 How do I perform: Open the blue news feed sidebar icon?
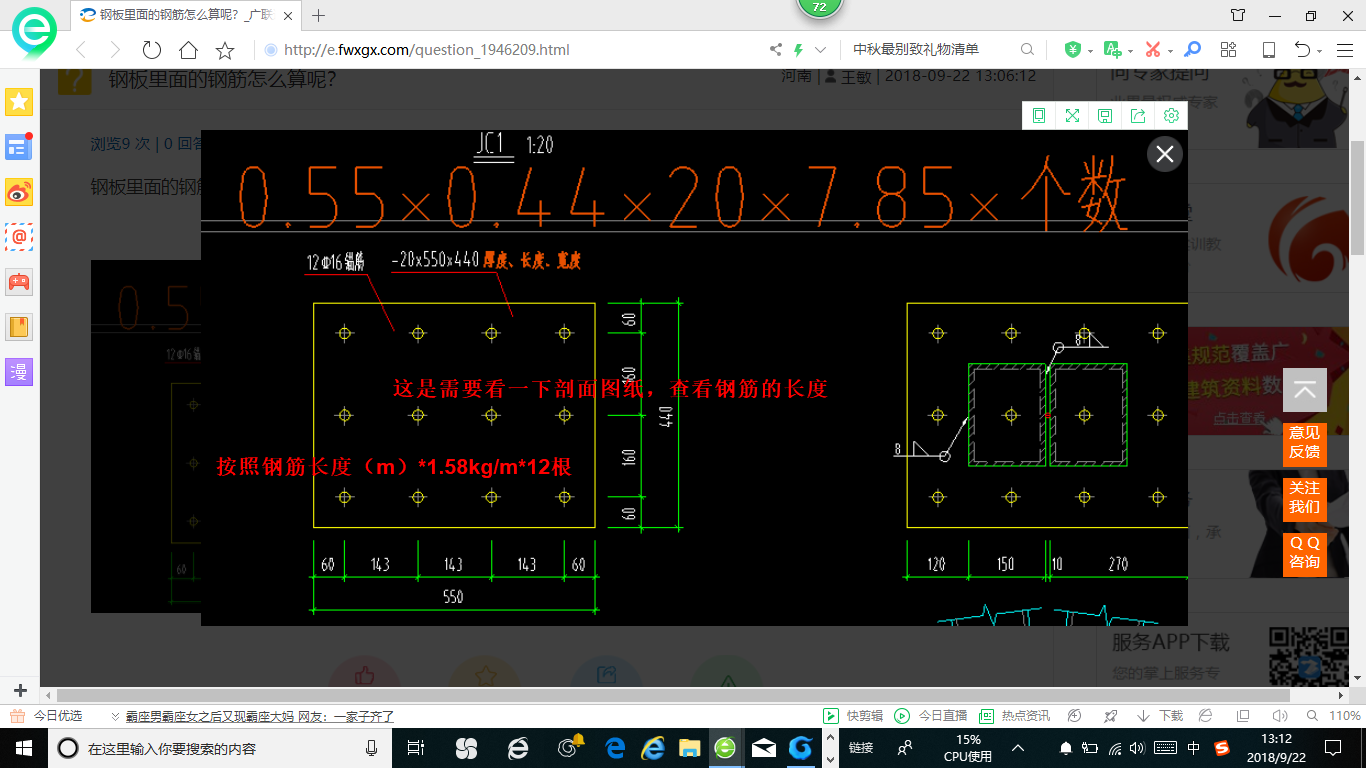pyautogui.click(x=19, y=147)
